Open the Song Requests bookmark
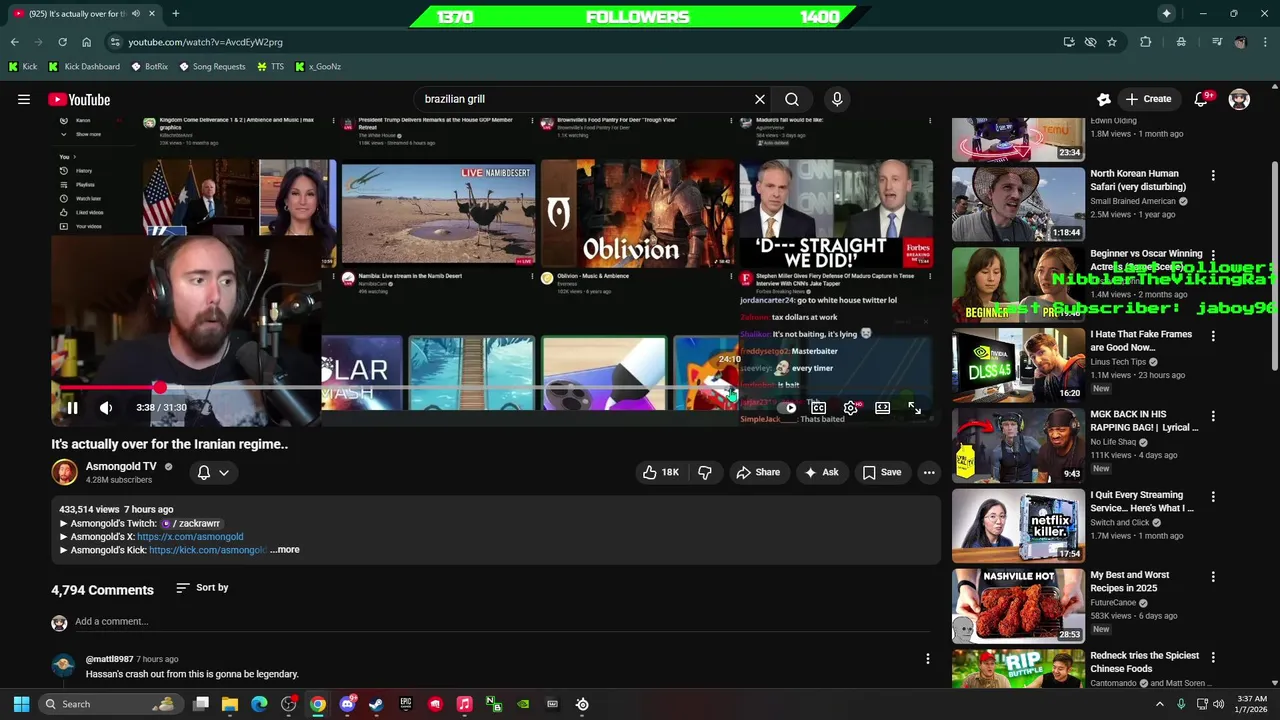 click(x=212, y=67)
